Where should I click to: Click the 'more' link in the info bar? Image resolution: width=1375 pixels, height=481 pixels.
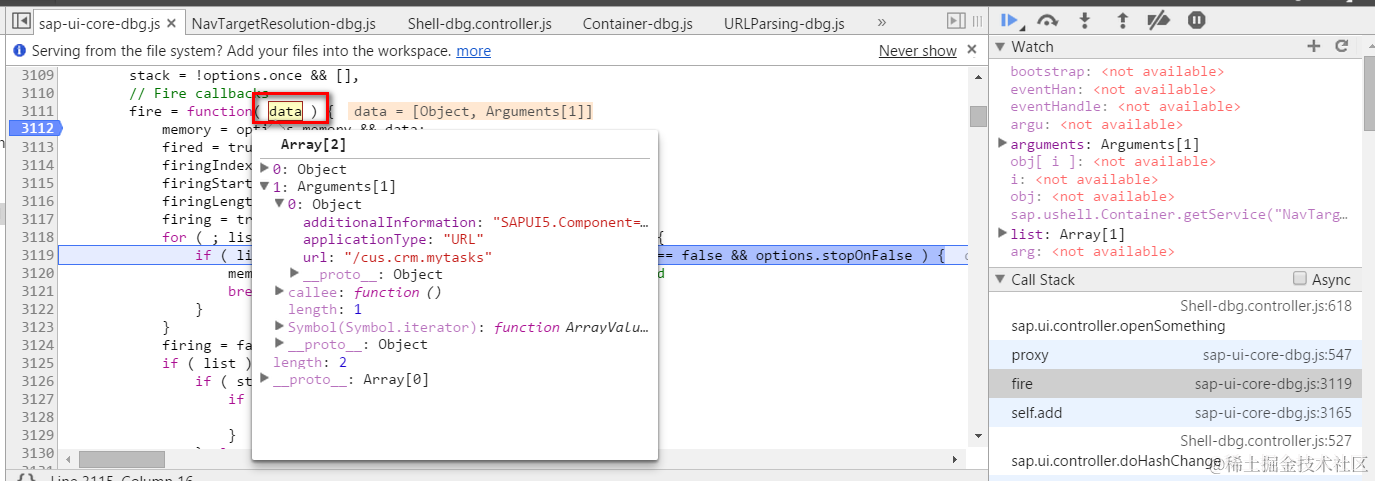(x=474, y=50)
